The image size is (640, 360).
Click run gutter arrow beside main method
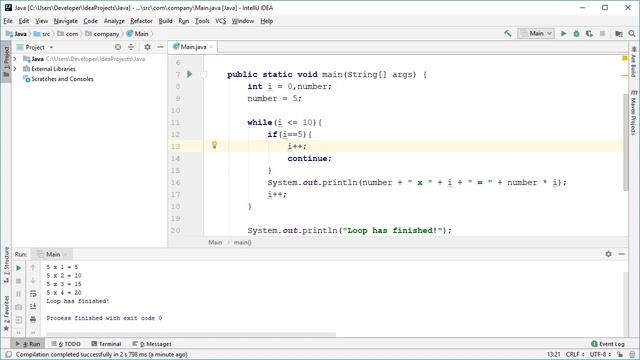(189, 74)
